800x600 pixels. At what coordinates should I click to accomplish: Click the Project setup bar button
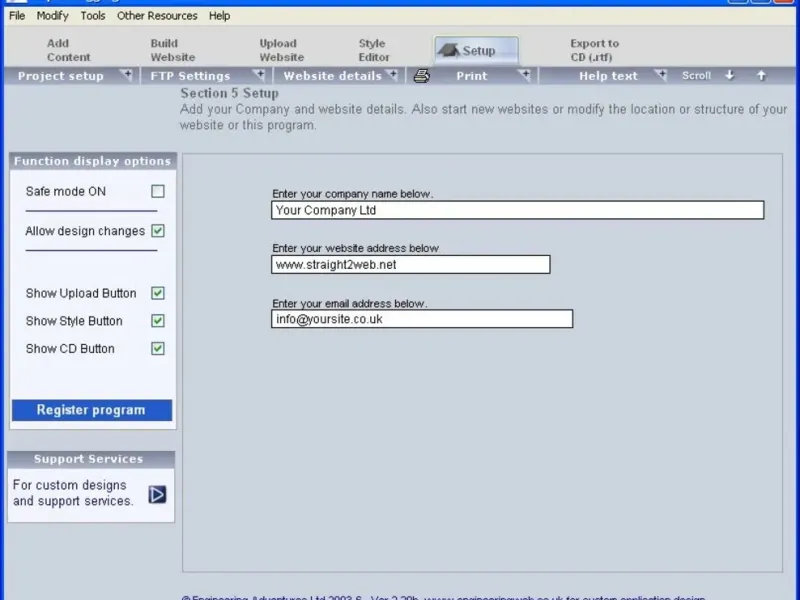pos(61,76)
